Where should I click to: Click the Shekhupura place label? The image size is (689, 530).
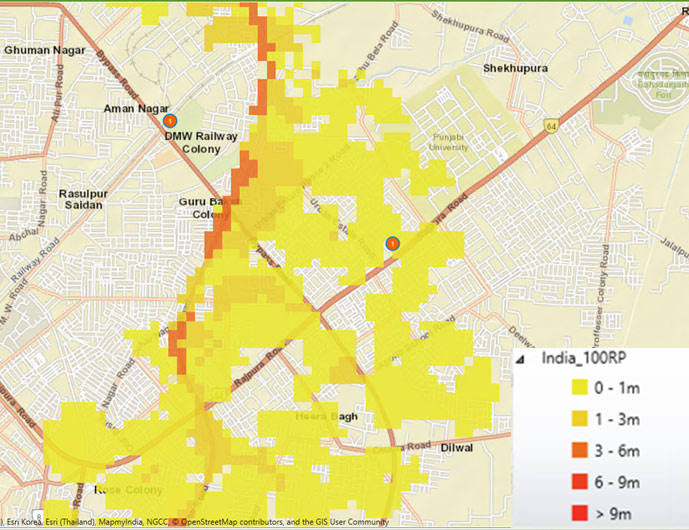click(x=515, y=68)
